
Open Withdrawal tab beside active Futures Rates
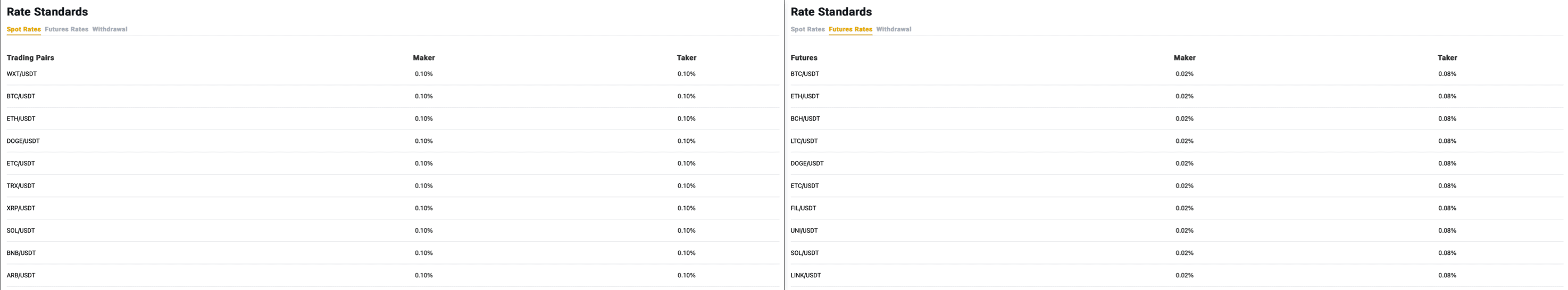click(893, 29)
